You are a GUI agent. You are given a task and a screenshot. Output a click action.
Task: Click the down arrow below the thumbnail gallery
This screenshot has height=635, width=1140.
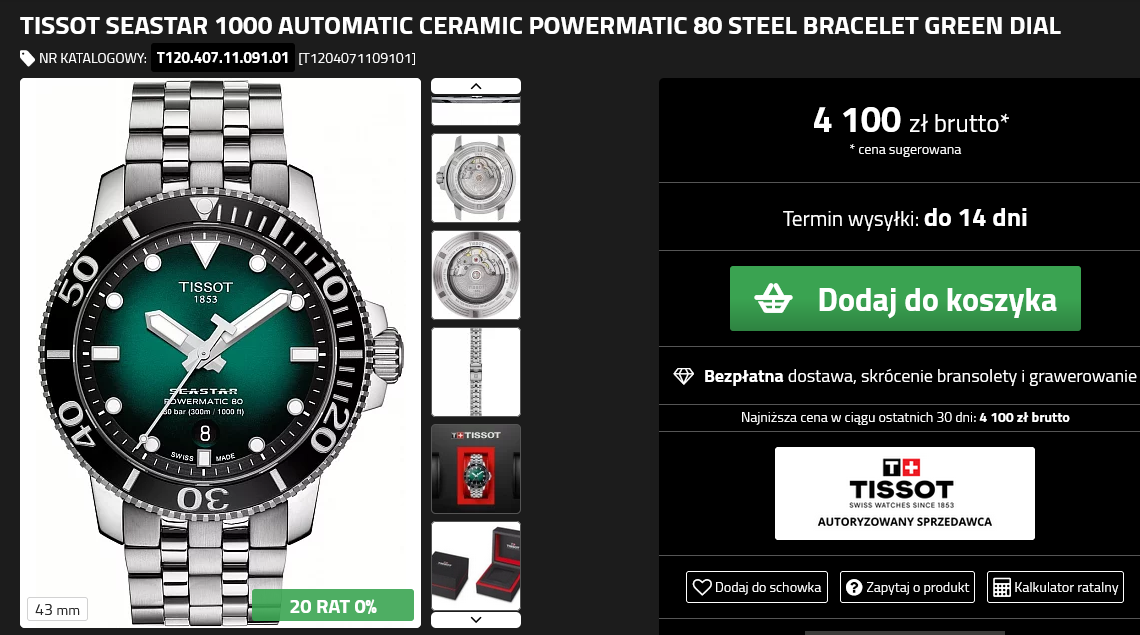point(475,620)
